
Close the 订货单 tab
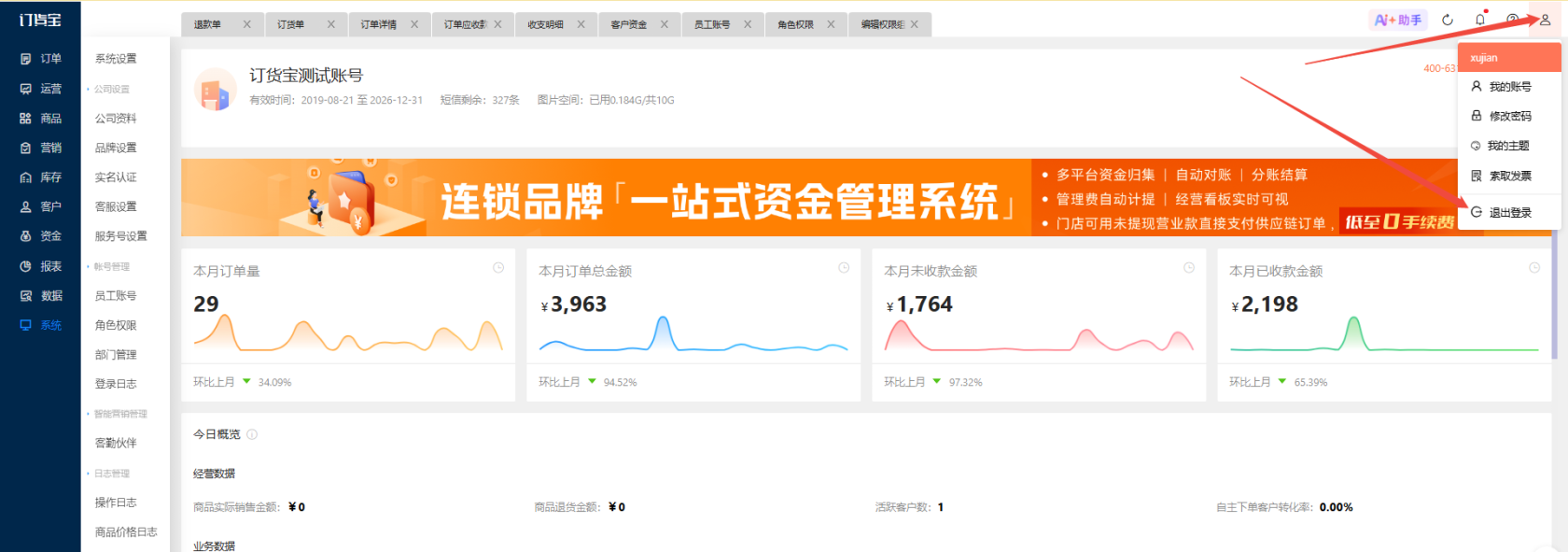pyautogui.click(x=331, y=24)
